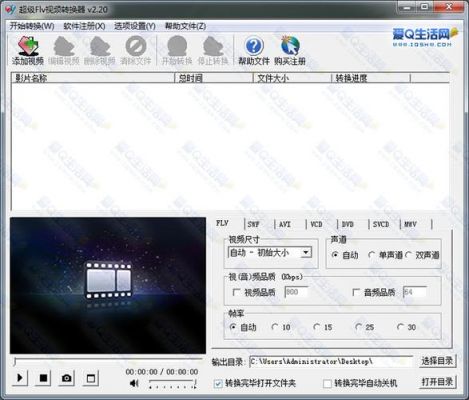The height and width of the screenshot is (400, 469).
Task: Click the 文件大小 column header
Action: pos(292,78)
